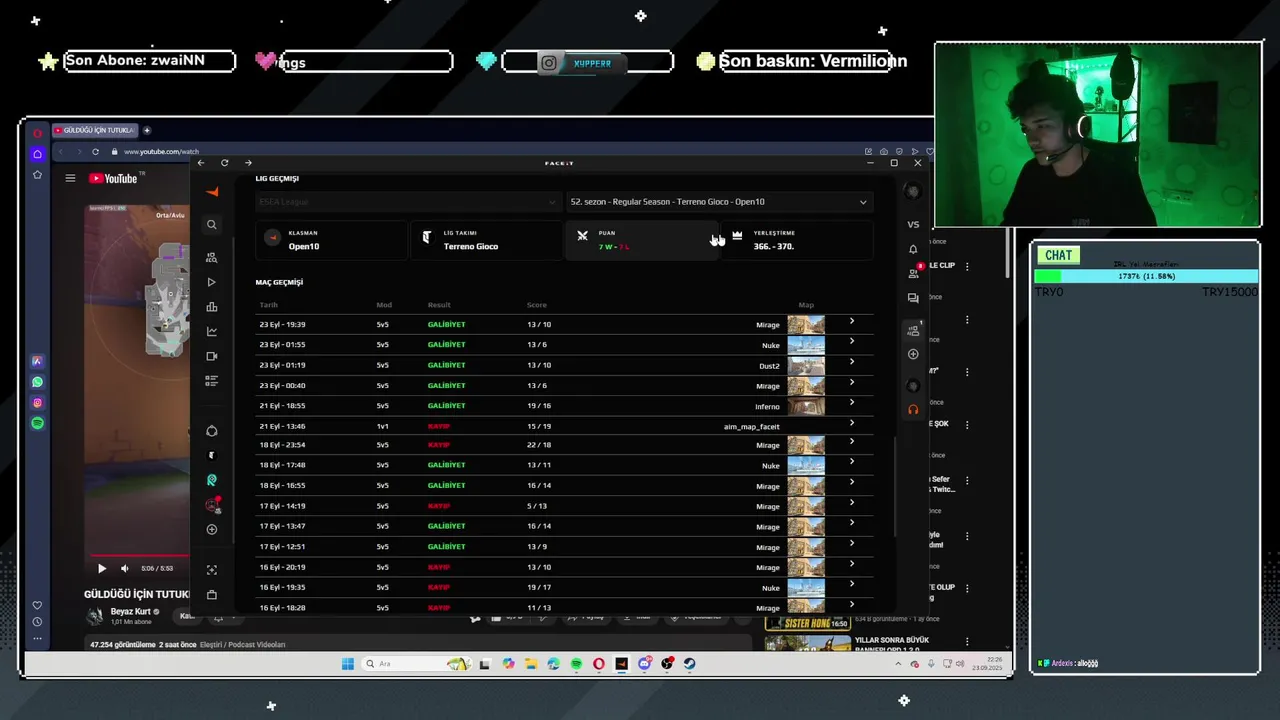Click the FACEIT page scrollbar
The height and width of the screenshot is (720, 1280).
tap(895, 485)
